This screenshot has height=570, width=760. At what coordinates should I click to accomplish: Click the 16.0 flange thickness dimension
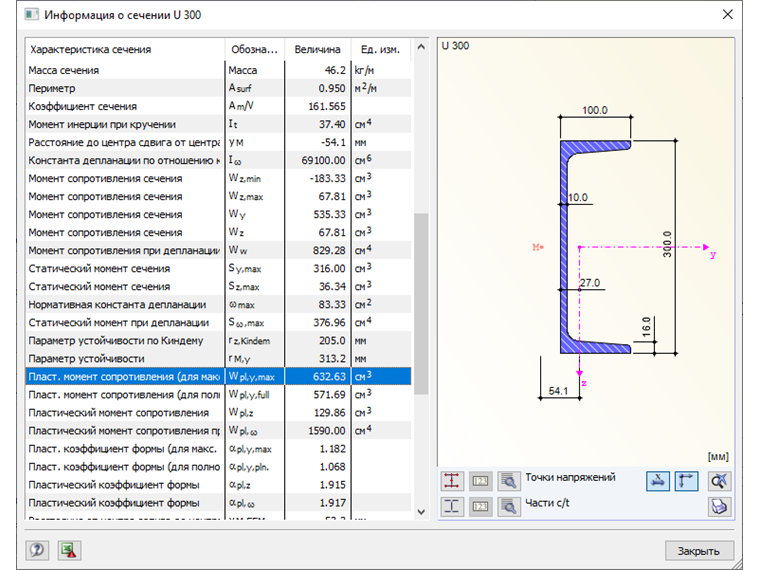(646, 327)
